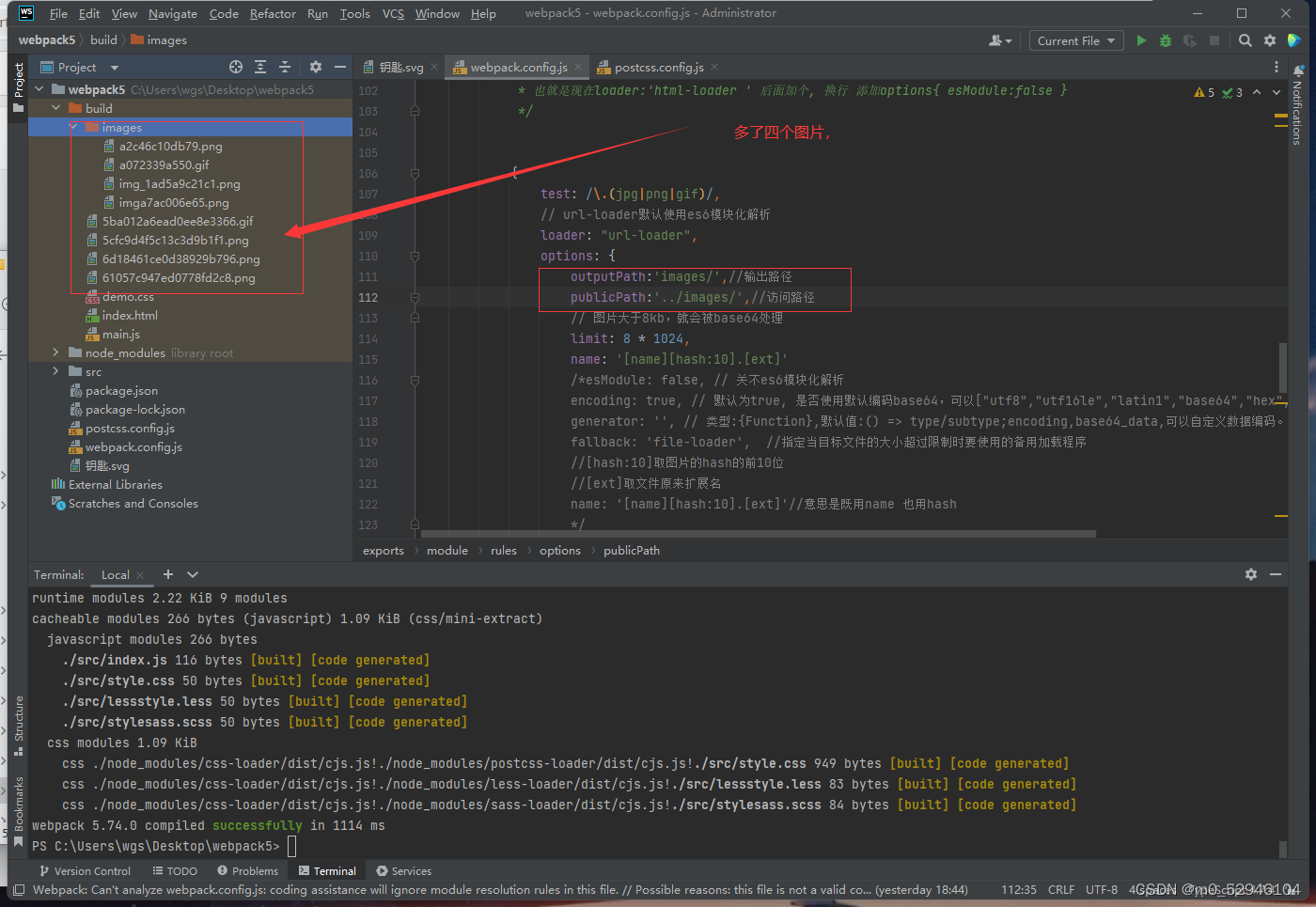
Task: Select opened file locate target icon
Action: (236, 67)
